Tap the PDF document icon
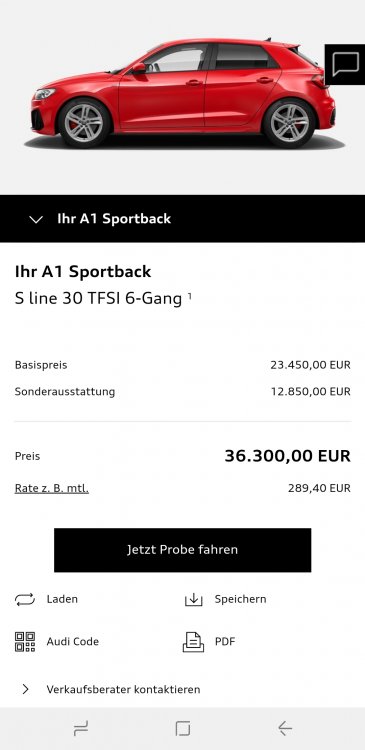 coord(193,641)
